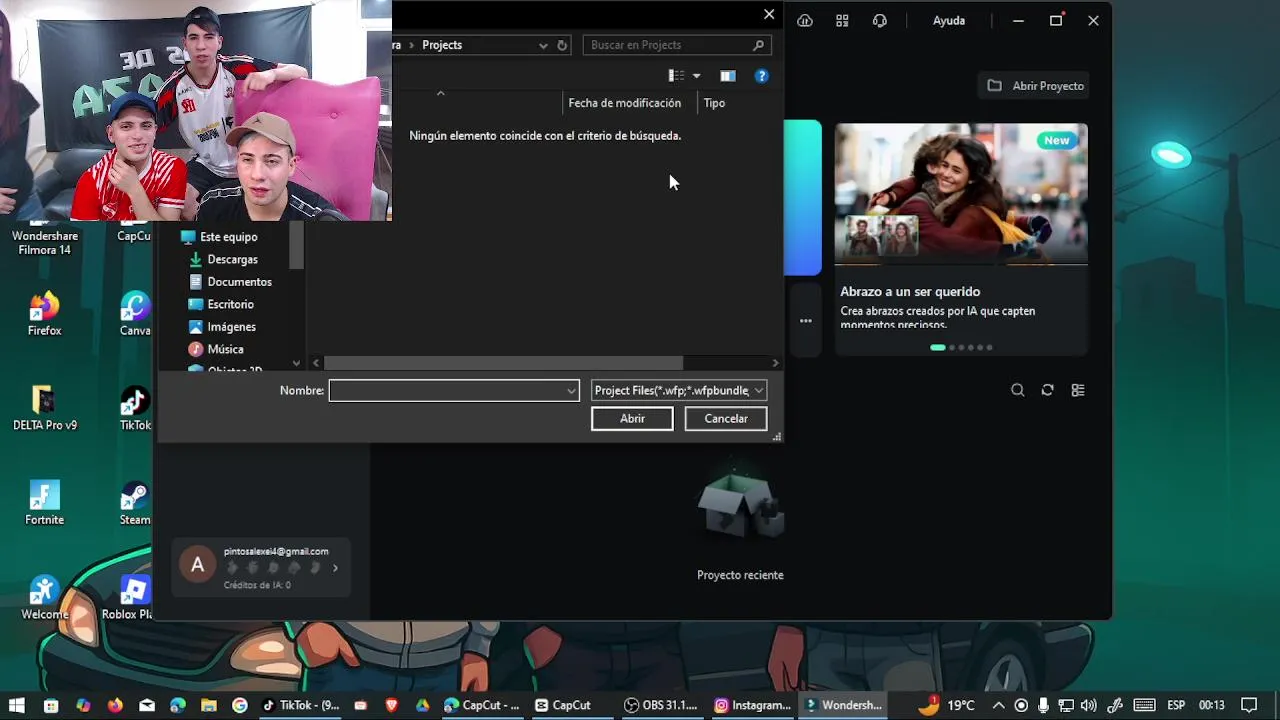This screenshot has height=720, width=1280.
Task: Expand the address bar history dropdown
Action: [543, 45]
